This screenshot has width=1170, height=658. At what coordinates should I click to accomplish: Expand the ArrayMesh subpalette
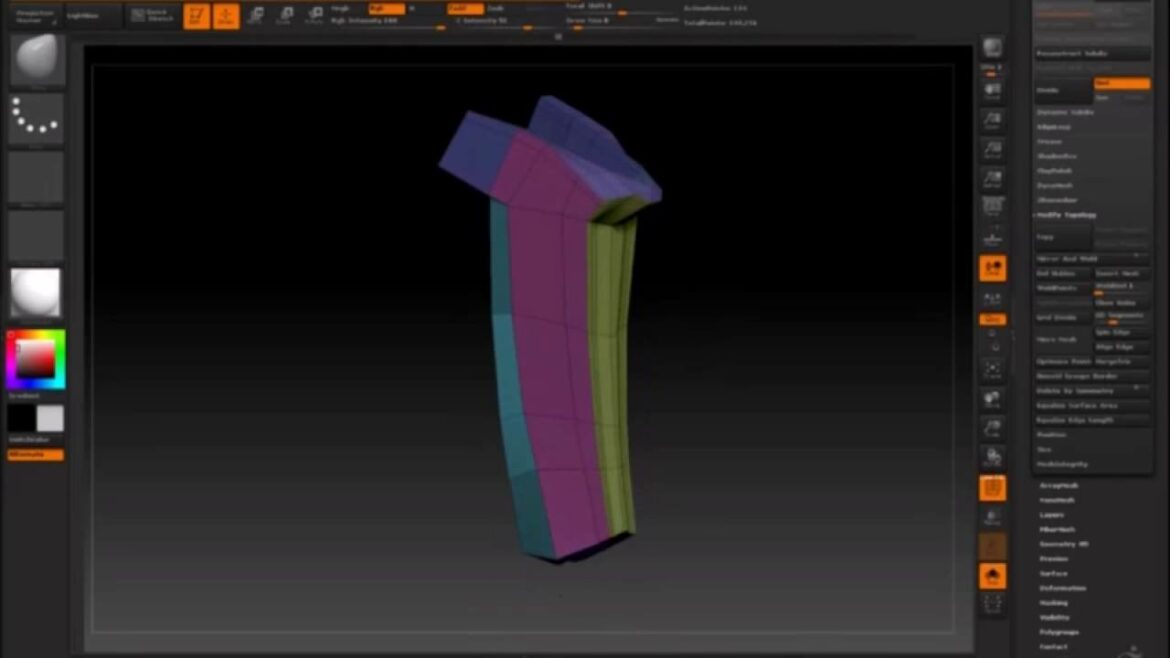click(x=1058, y=486)
